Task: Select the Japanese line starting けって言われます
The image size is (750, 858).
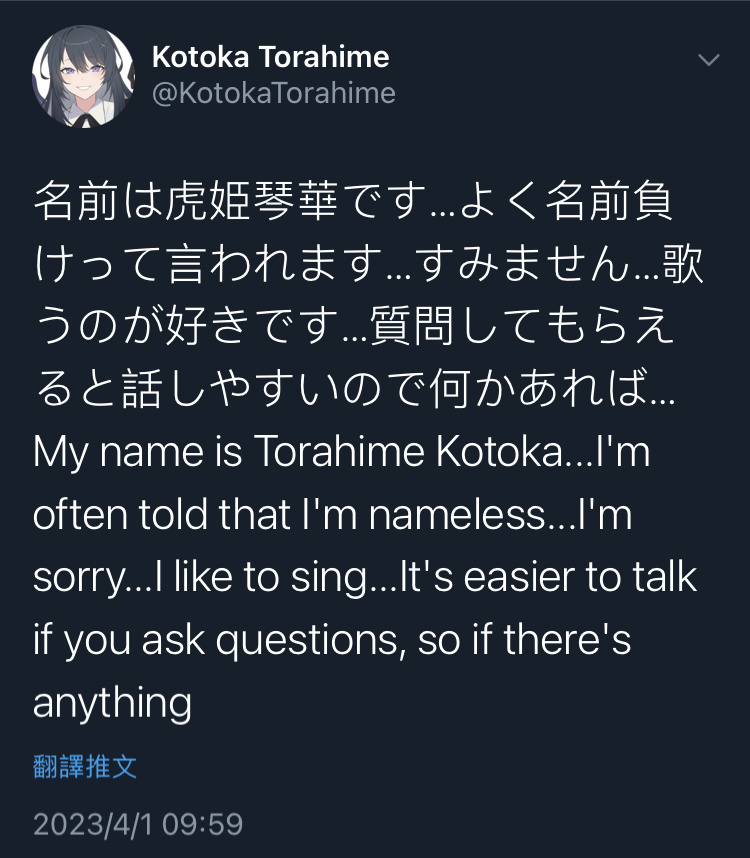Action: point(369,263)
